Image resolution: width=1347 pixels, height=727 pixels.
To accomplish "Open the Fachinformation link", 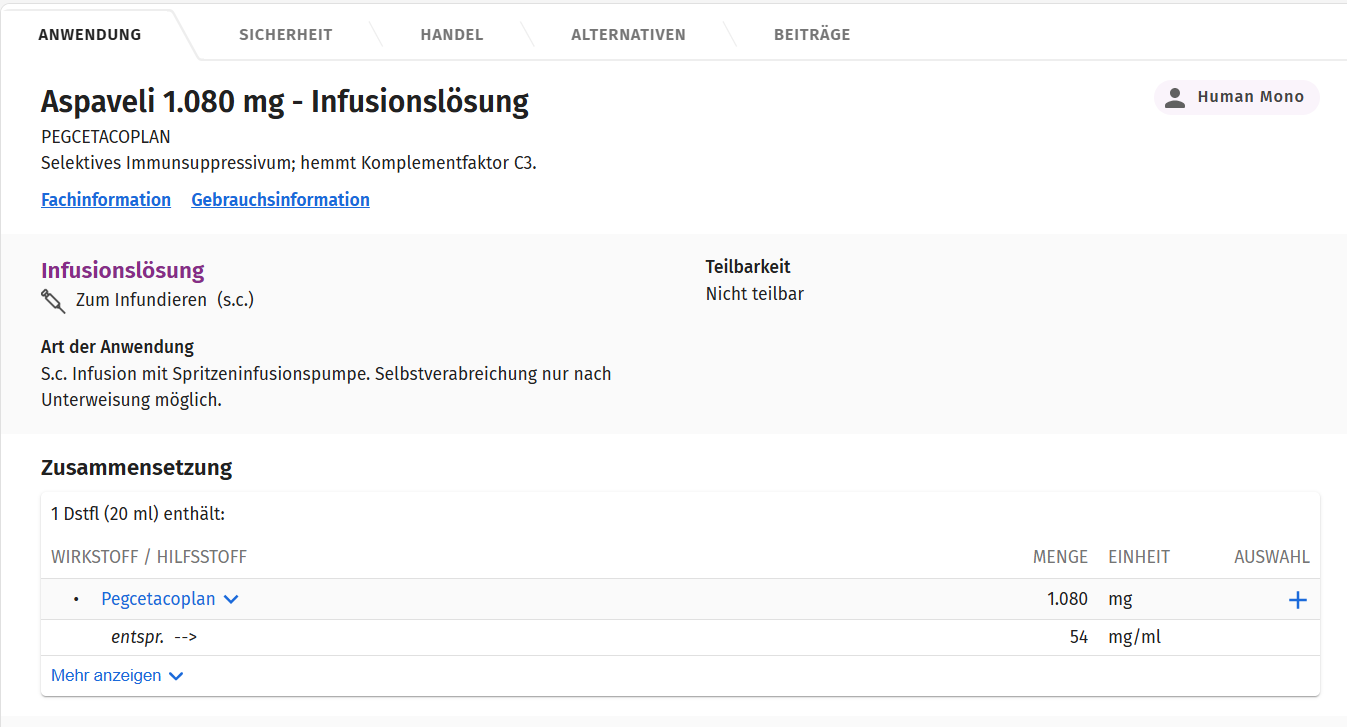I will click(106, 200).
